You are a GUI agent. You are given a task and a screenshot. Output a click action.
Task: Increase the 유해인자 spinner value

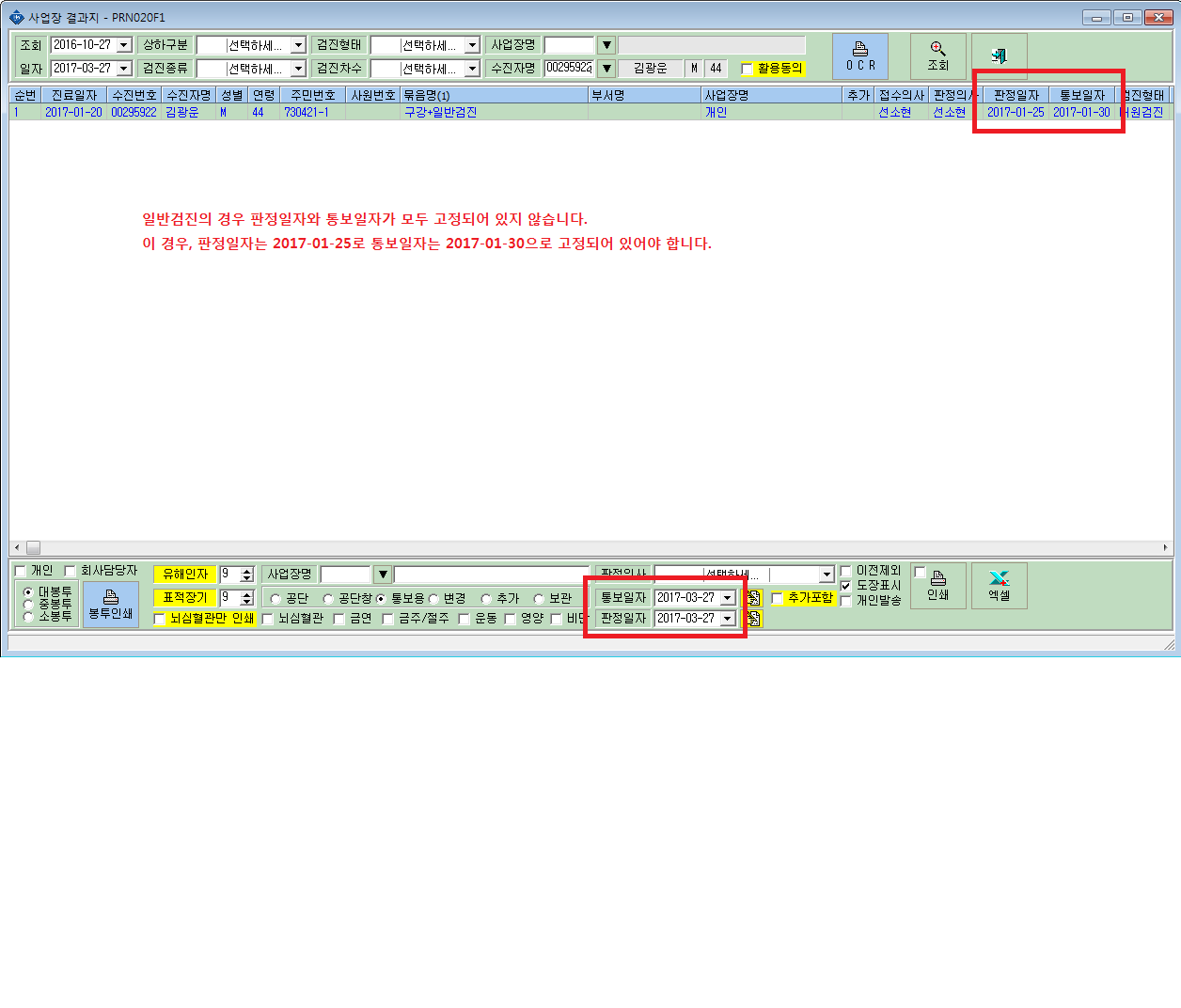246,571
